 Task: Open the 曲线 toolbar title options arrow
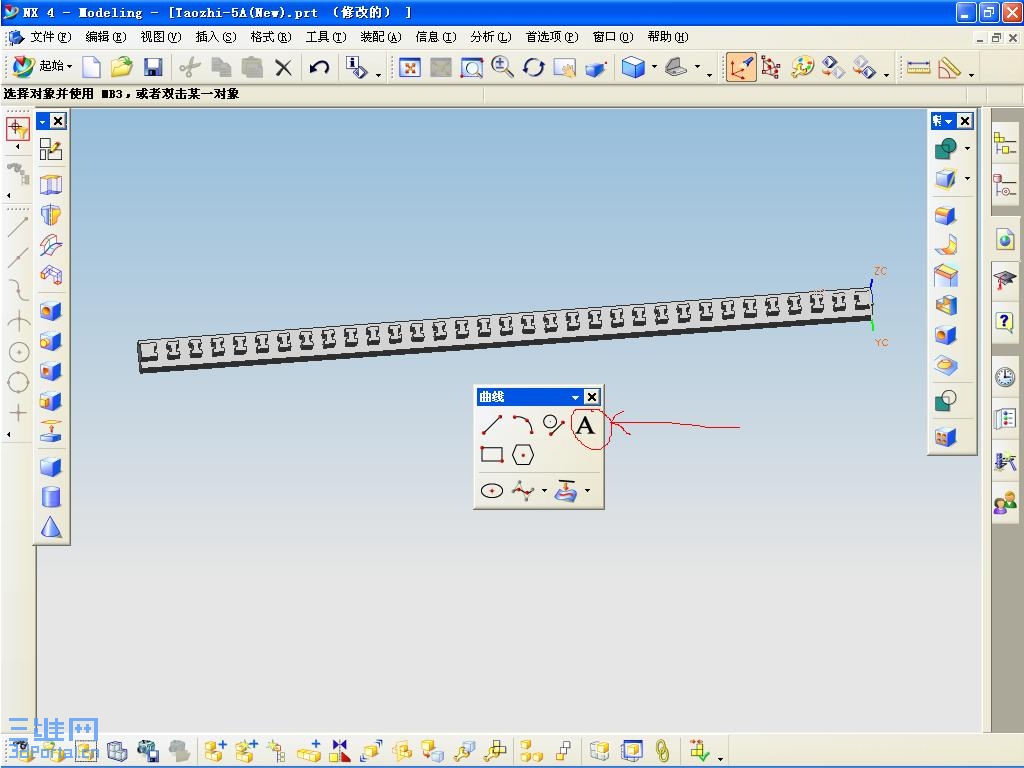pos(575,397)
